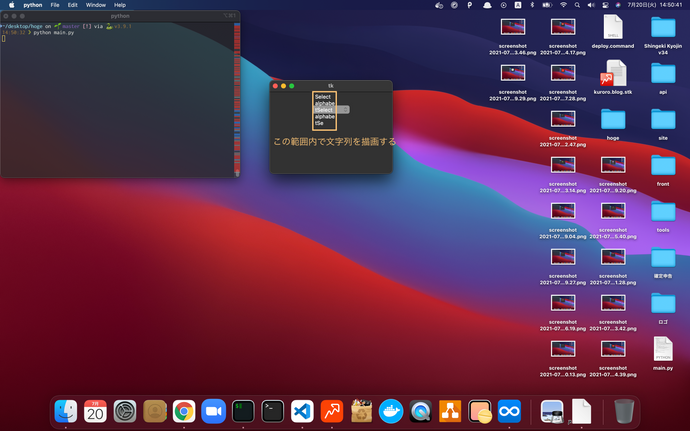The image size is (690, 431).
Task: Open the blank document item in Dock
Action: (581, 411)
